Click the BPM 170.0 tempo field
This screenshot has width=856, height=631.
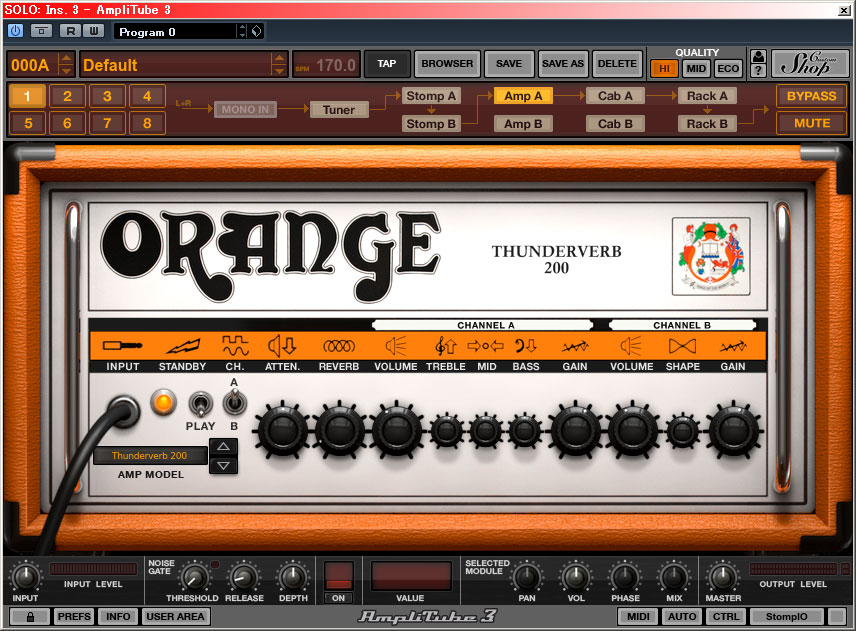pos(326,65)
